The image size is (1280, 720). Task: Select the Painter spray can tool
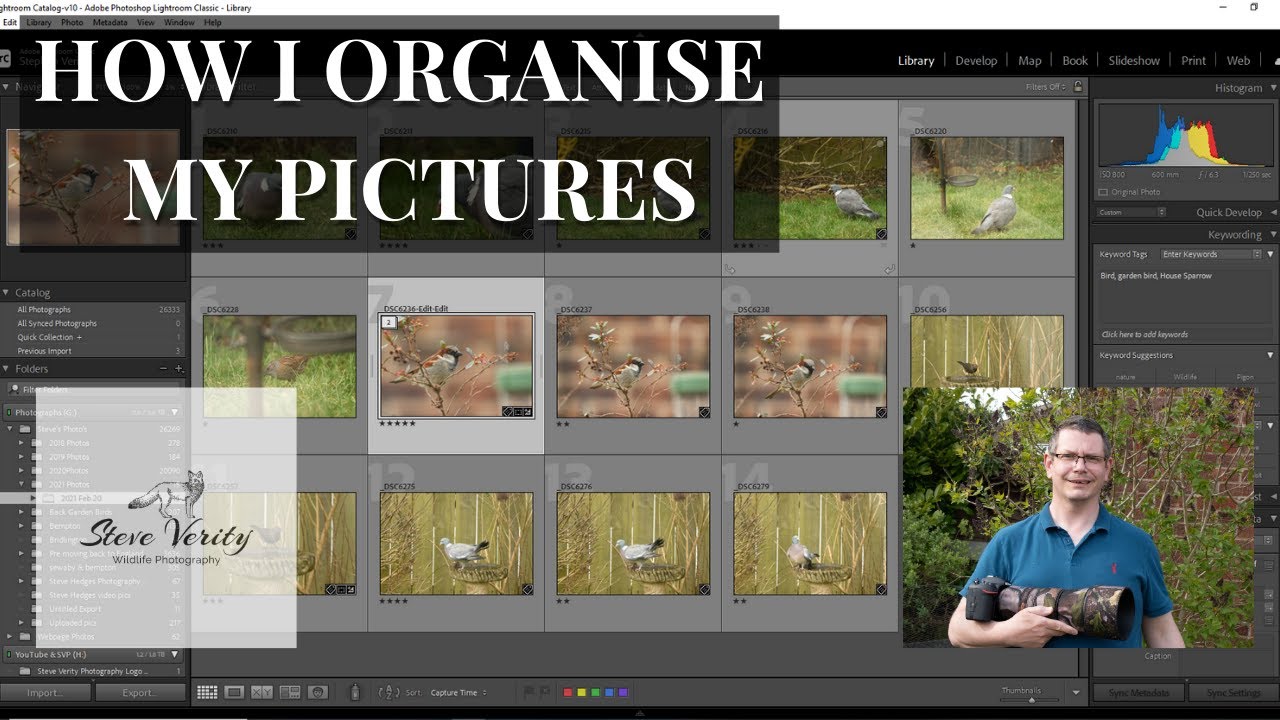pyautogui.click(x=354, y=692)
